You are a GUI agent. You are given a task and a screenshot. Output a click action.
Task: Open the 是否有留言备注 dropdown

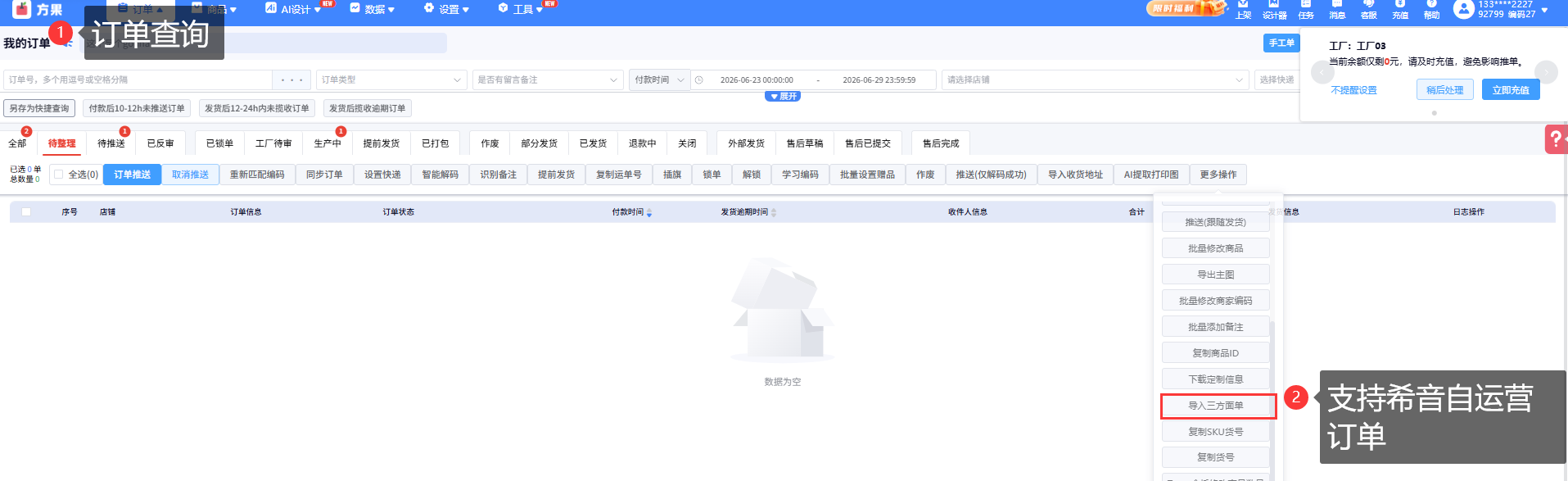coord(547,79)
